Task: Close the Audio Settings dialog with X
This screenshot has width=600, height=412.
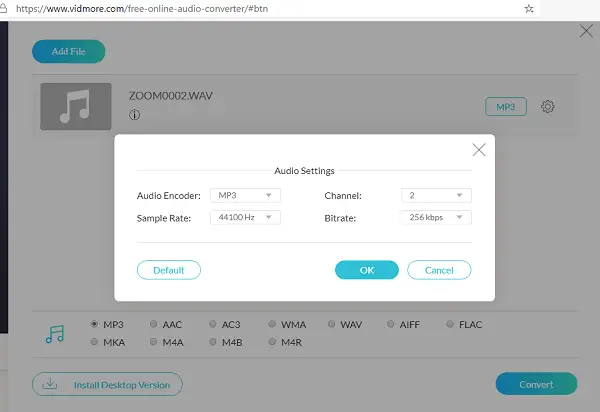Action: click(x=479, y=150)
